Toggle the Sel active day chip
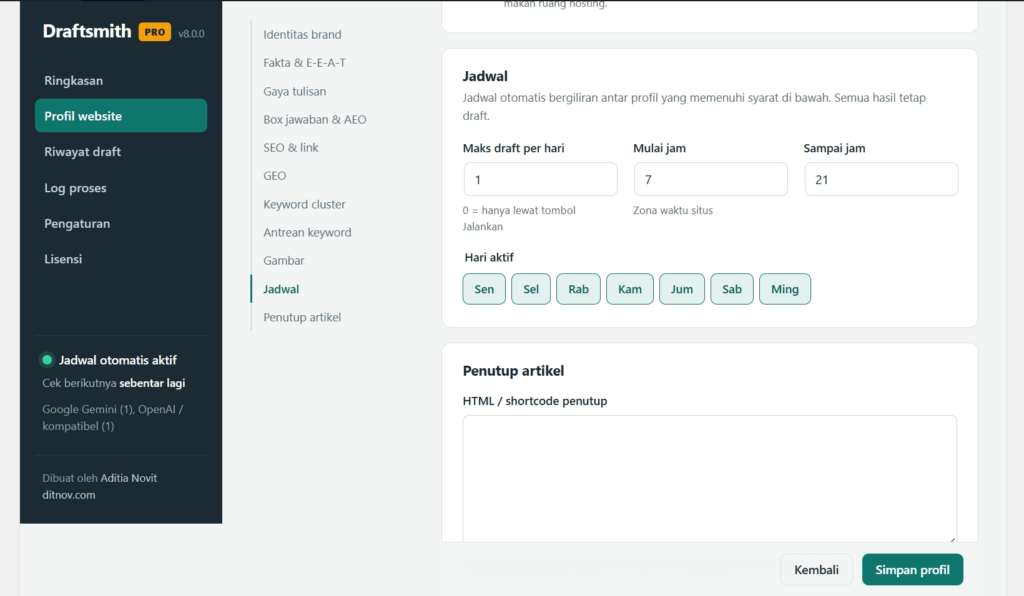This screenshot has width=1024, height=596. pos(531,289)
